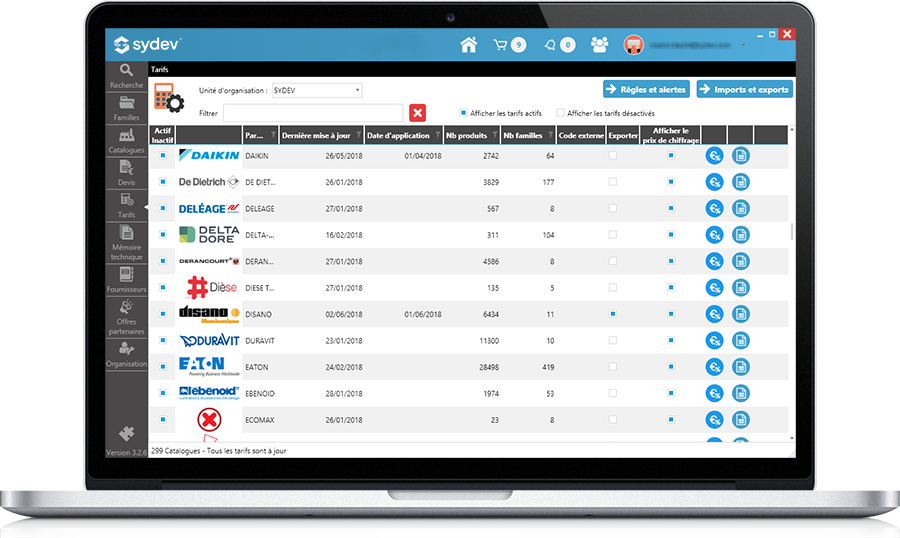The height and width of the screenshot is (538, 900).
Task: Toggle Actif checkbox for DAIKIN row
Action: pyautogui.click(x=163, y=155)
